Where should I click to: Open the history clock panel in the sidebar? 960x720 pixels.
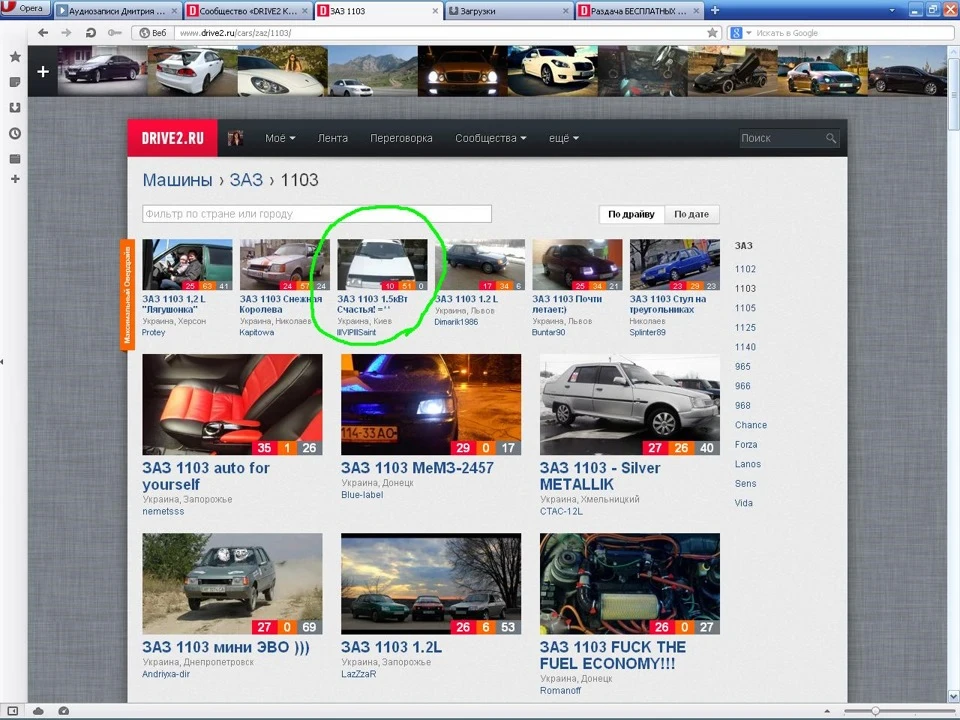click(x=15, y=133)
